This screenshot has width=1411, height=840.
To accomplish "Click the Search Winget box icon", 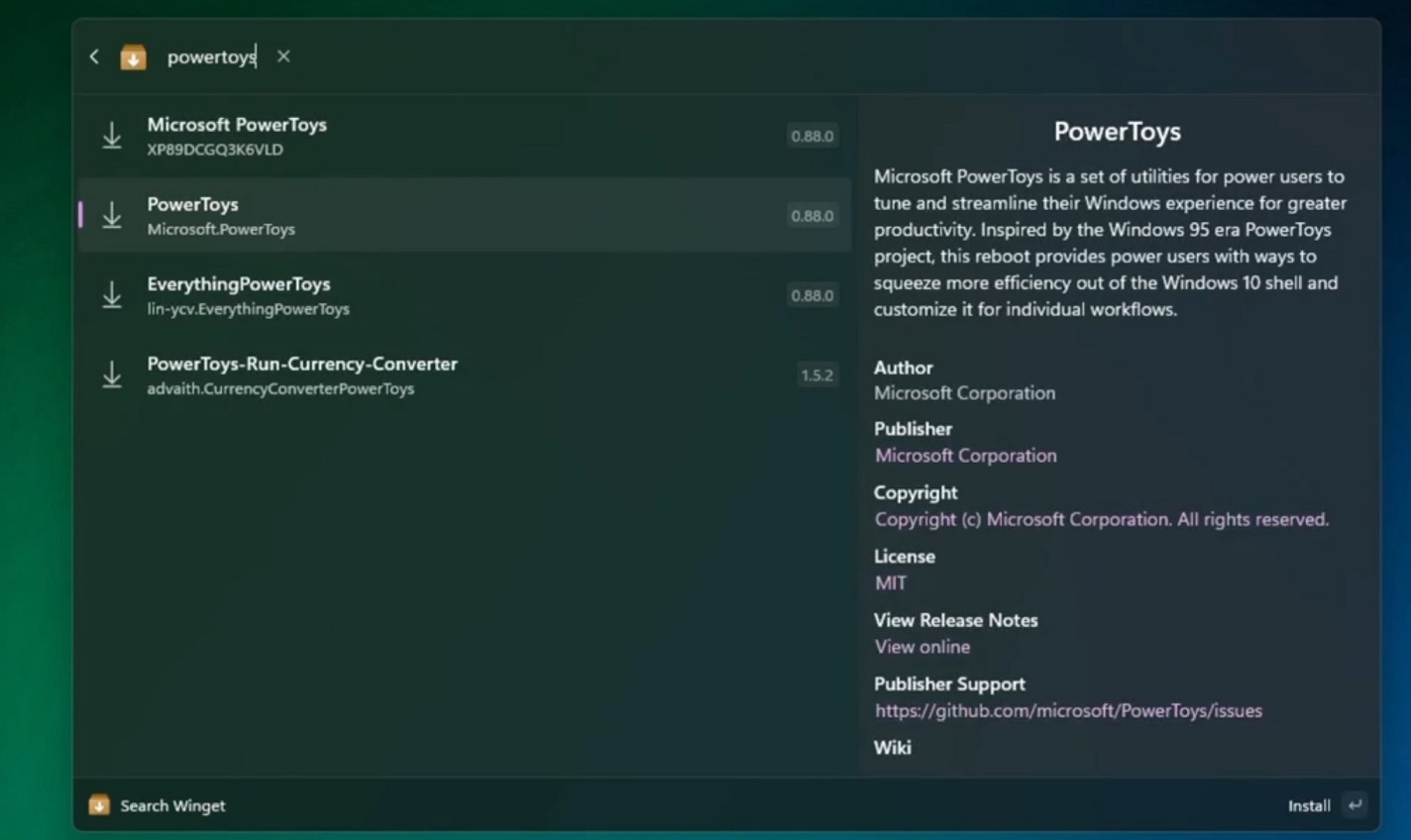I will point(99,805).
